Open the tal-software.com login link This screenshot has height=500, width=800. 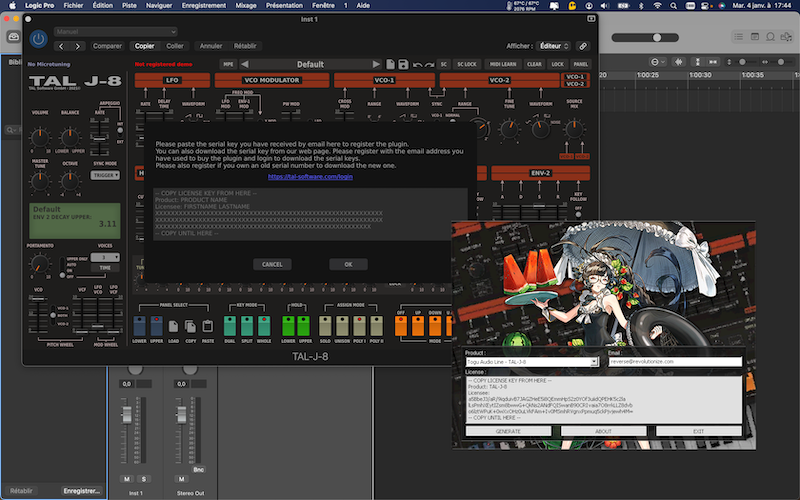click(x=310, y=177)
